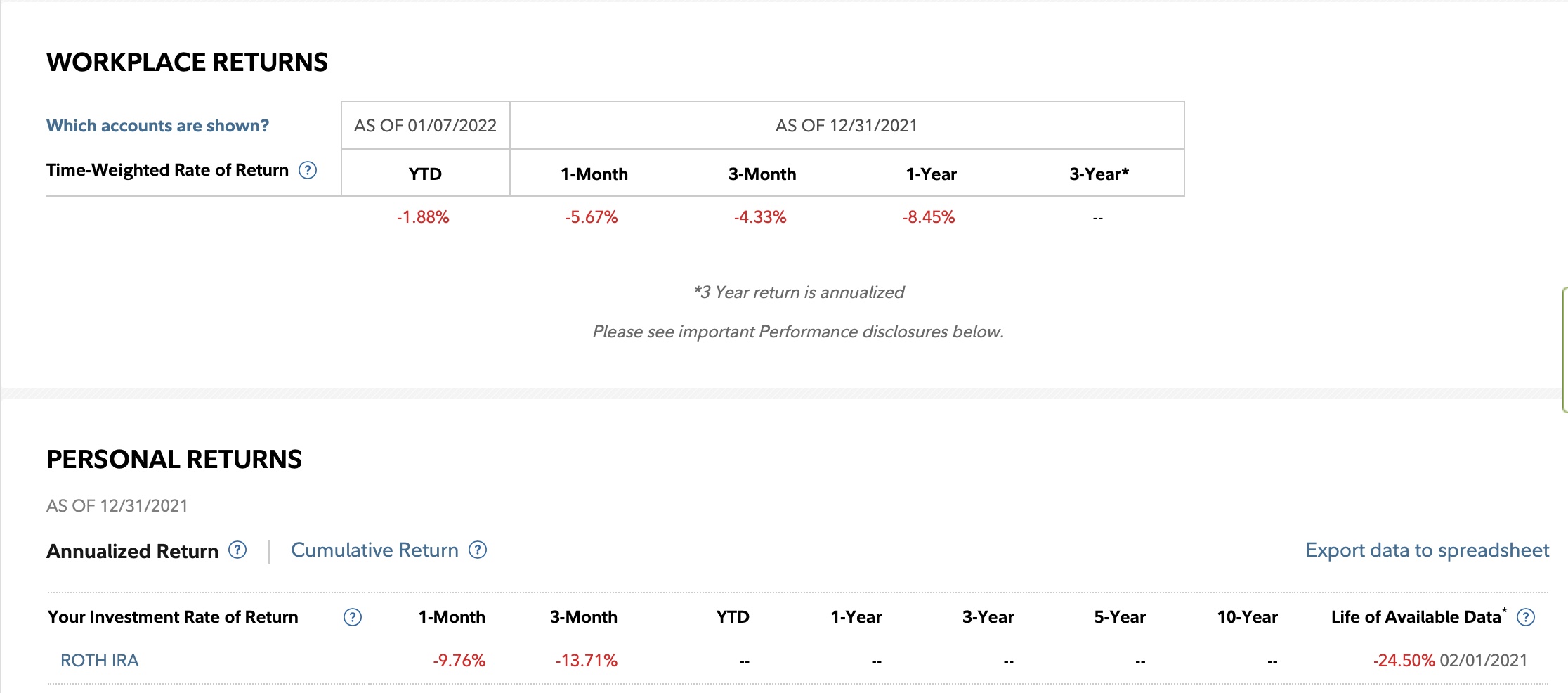
Task: Click the 1-Month header in Workplace Returns
Action: 594,174
